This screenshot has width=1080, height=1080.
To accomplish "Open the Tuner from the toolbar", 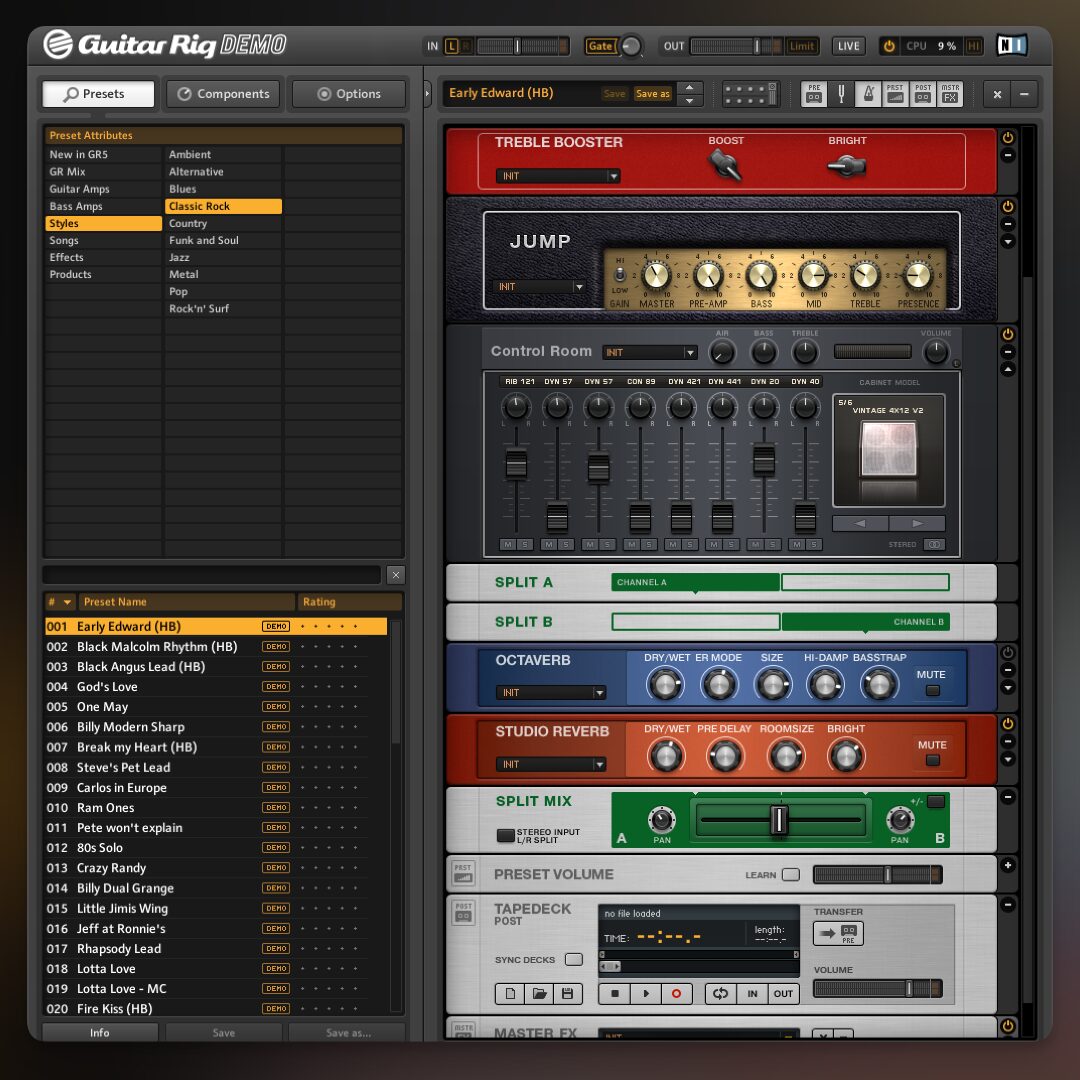I will [841, 94].
